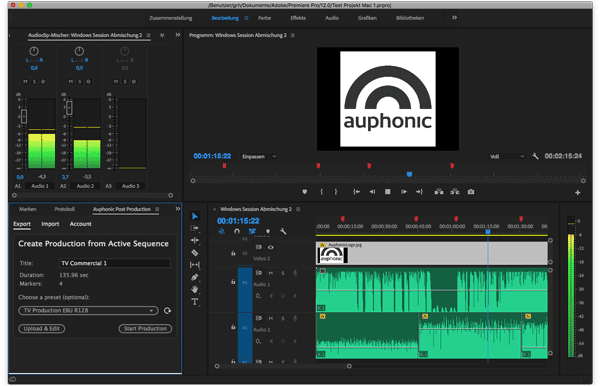Select the Track Select Forward tool
600x386 pixels.
195,228
